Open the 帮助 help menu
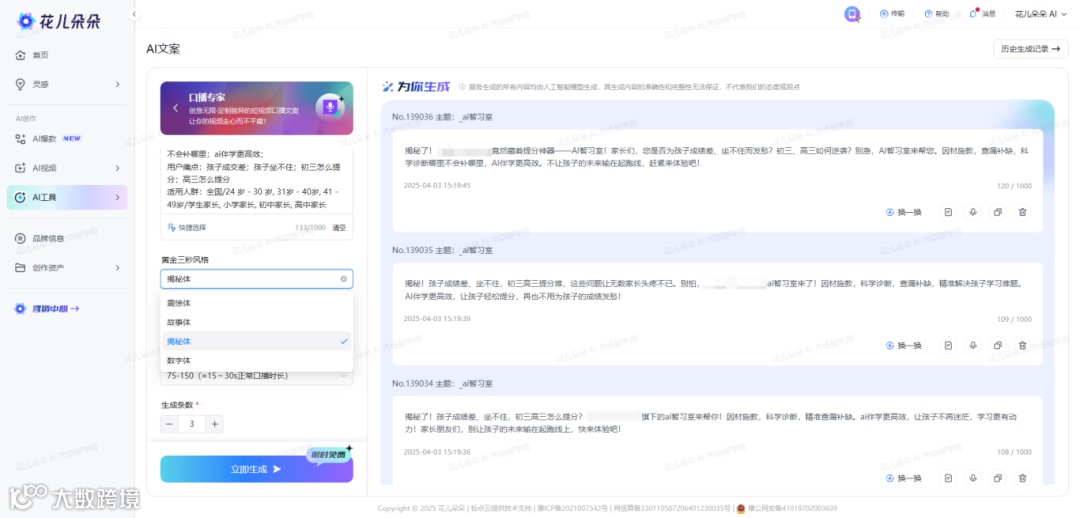 [936, 14]
